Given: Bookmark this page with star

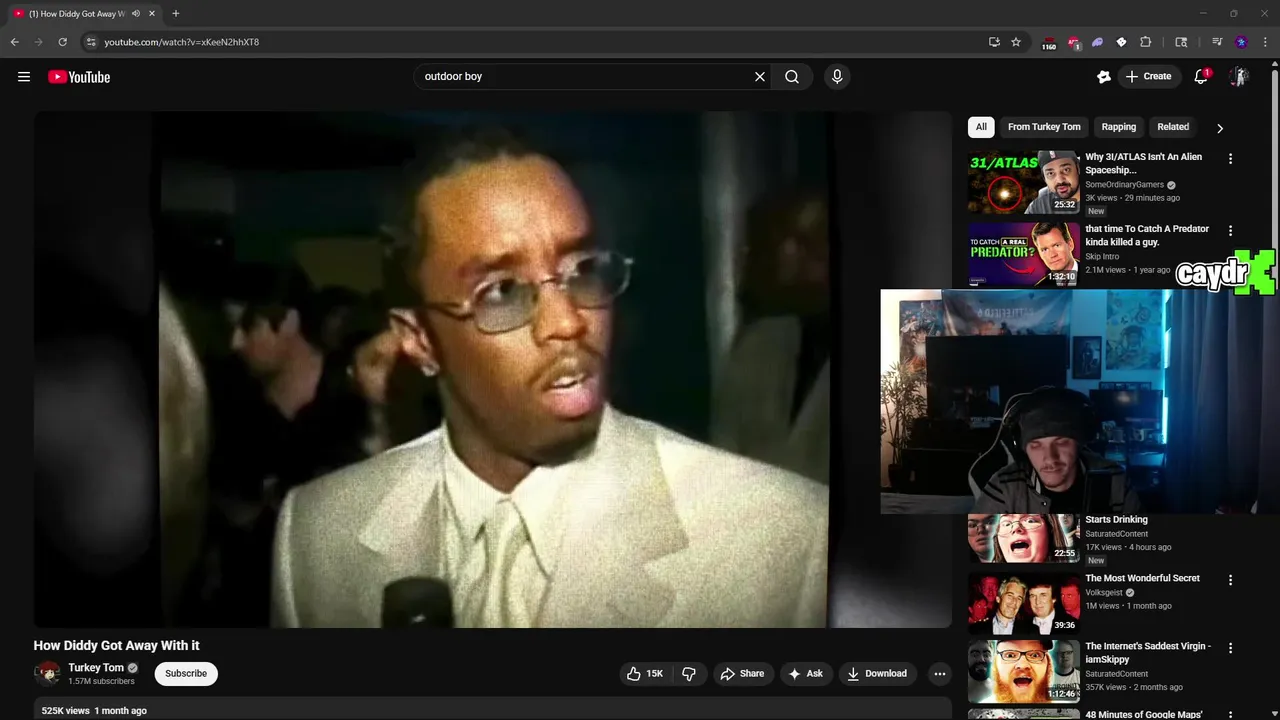Looking at the screenshot, I should tap(1016, 42).
